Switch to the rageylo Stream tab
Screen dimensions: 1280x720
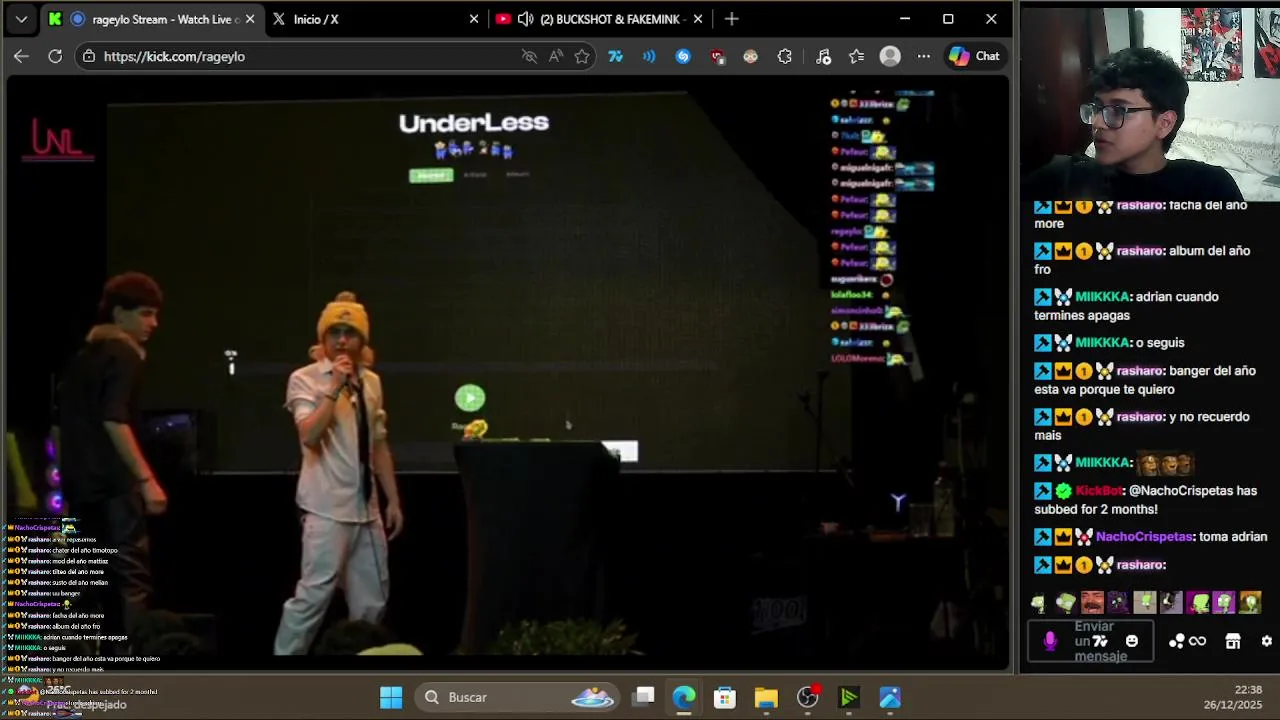155,19
